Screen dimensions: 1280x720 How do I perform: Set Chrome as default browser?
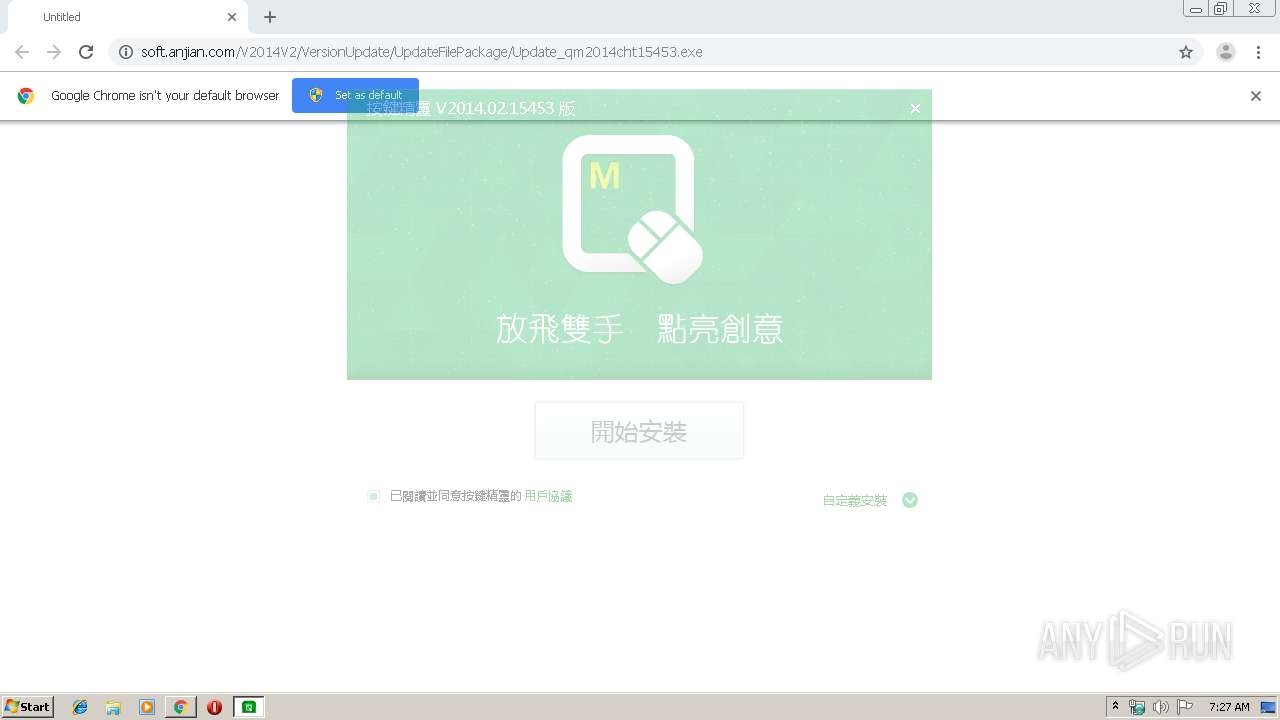click(355, 95)
